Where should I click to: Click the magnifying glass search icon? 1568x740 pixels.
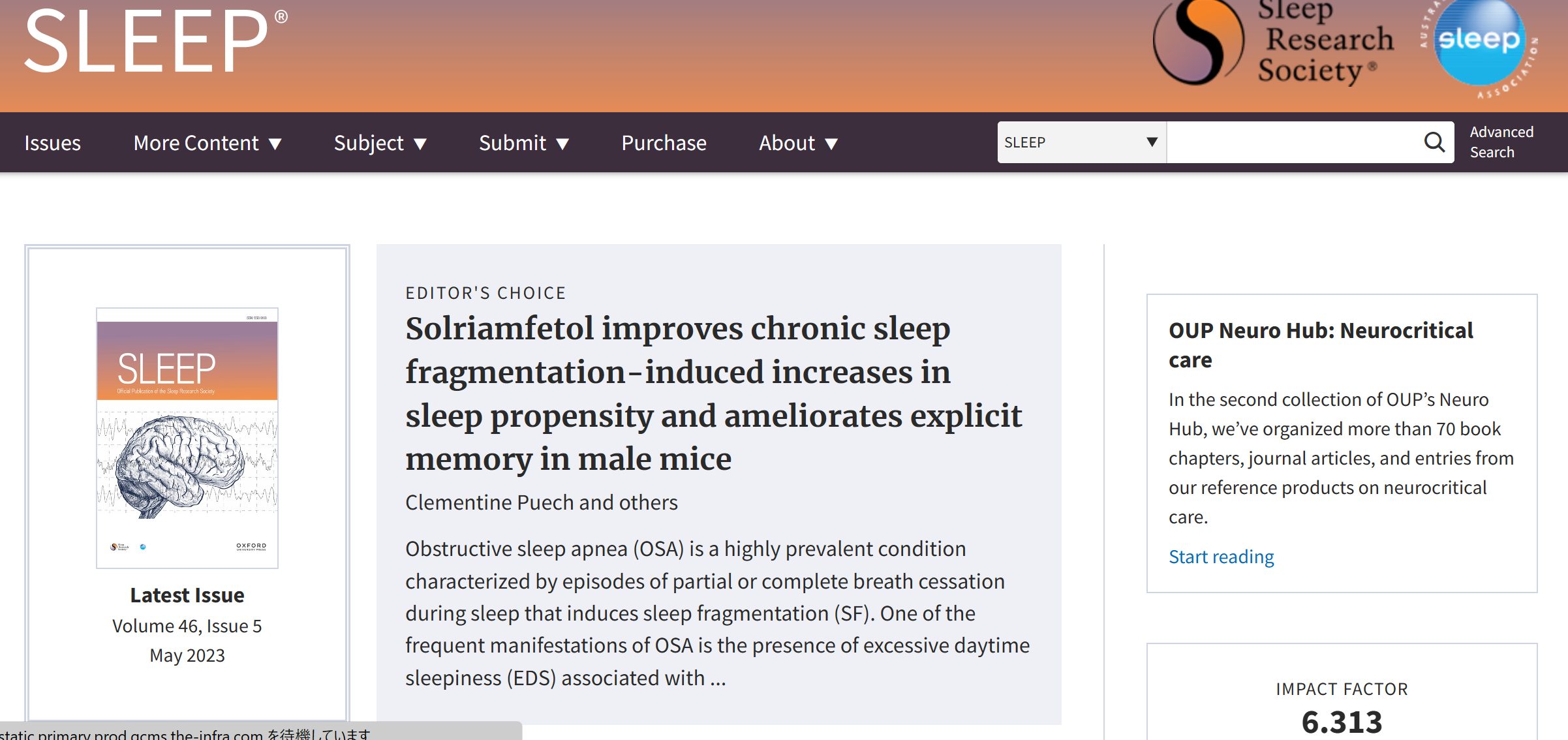coord(1434,142)
